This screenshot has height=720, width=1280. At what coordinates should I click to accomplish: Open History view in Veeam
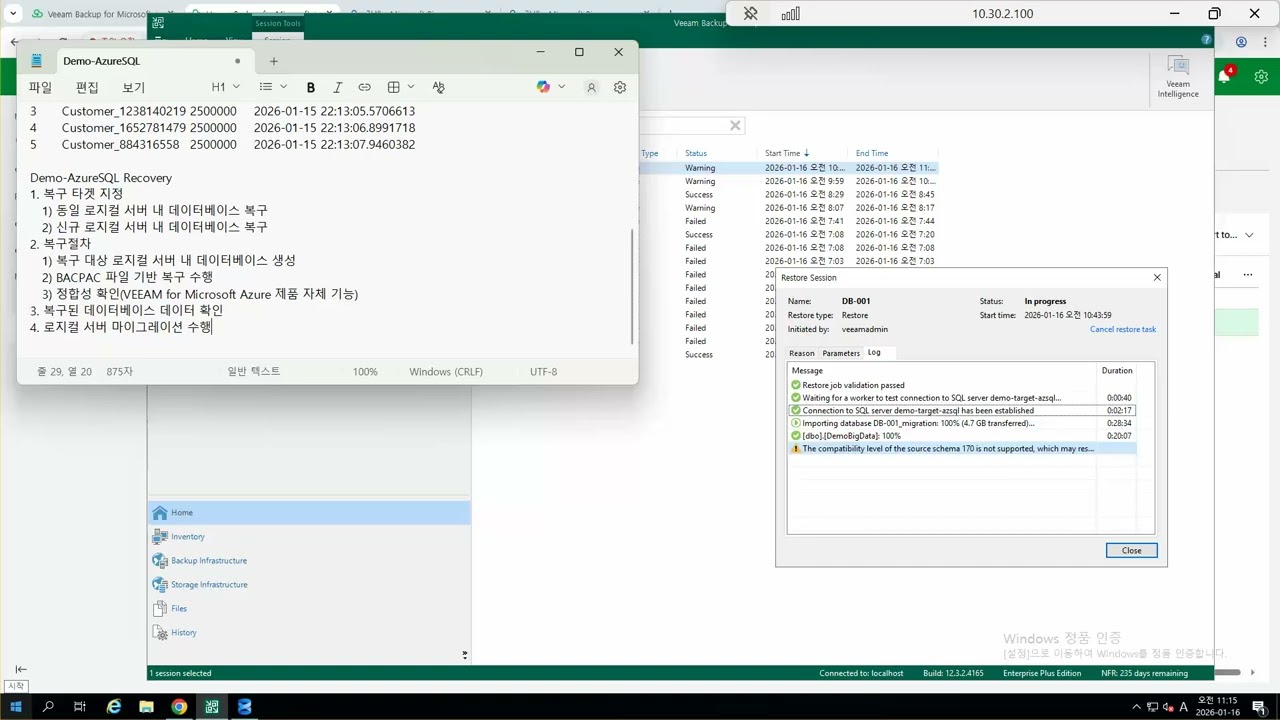click(x=309, y=633)
